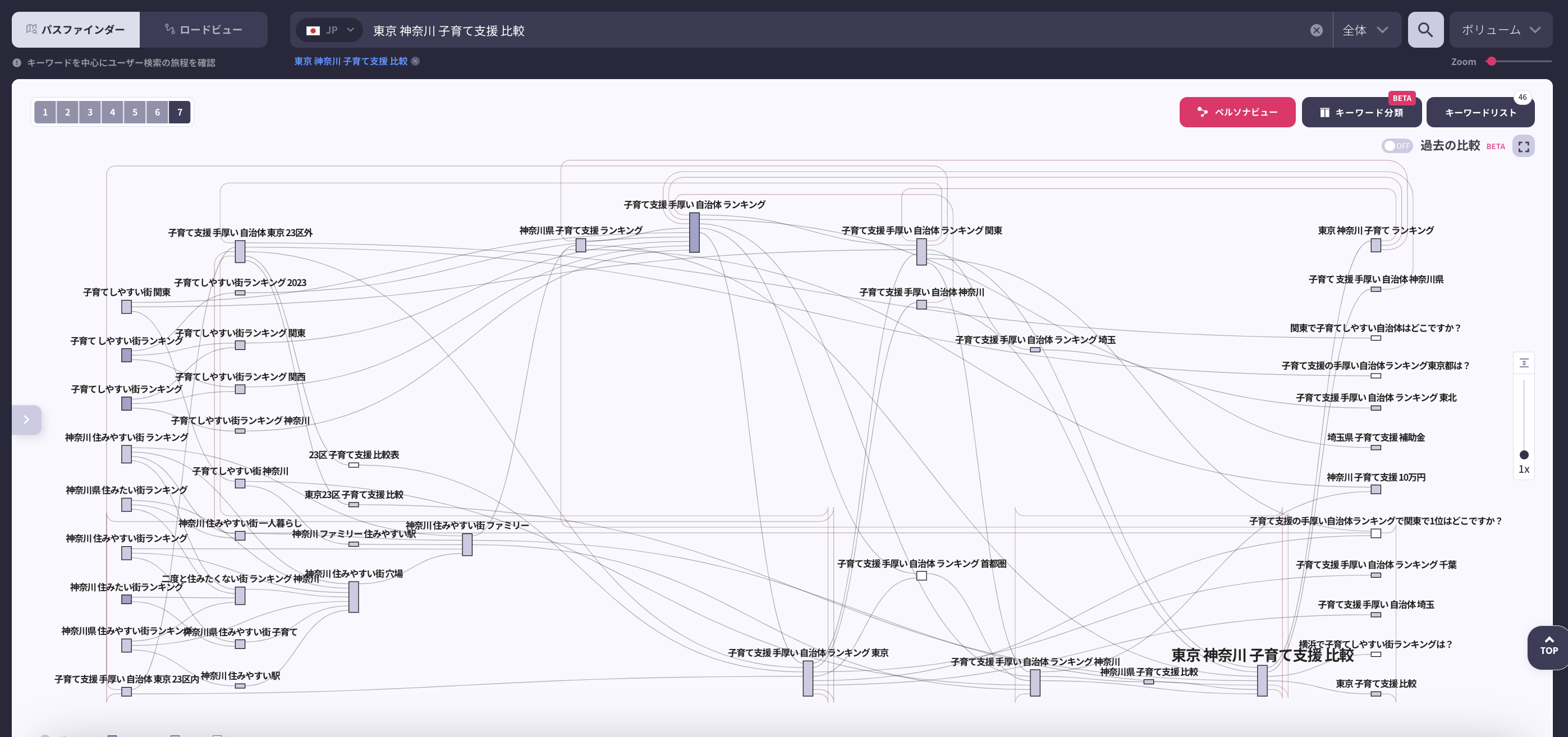Click the 子育て支援 手厚い 自治体 ランキング node bar
1568x737 pixels.
(694, 232)
